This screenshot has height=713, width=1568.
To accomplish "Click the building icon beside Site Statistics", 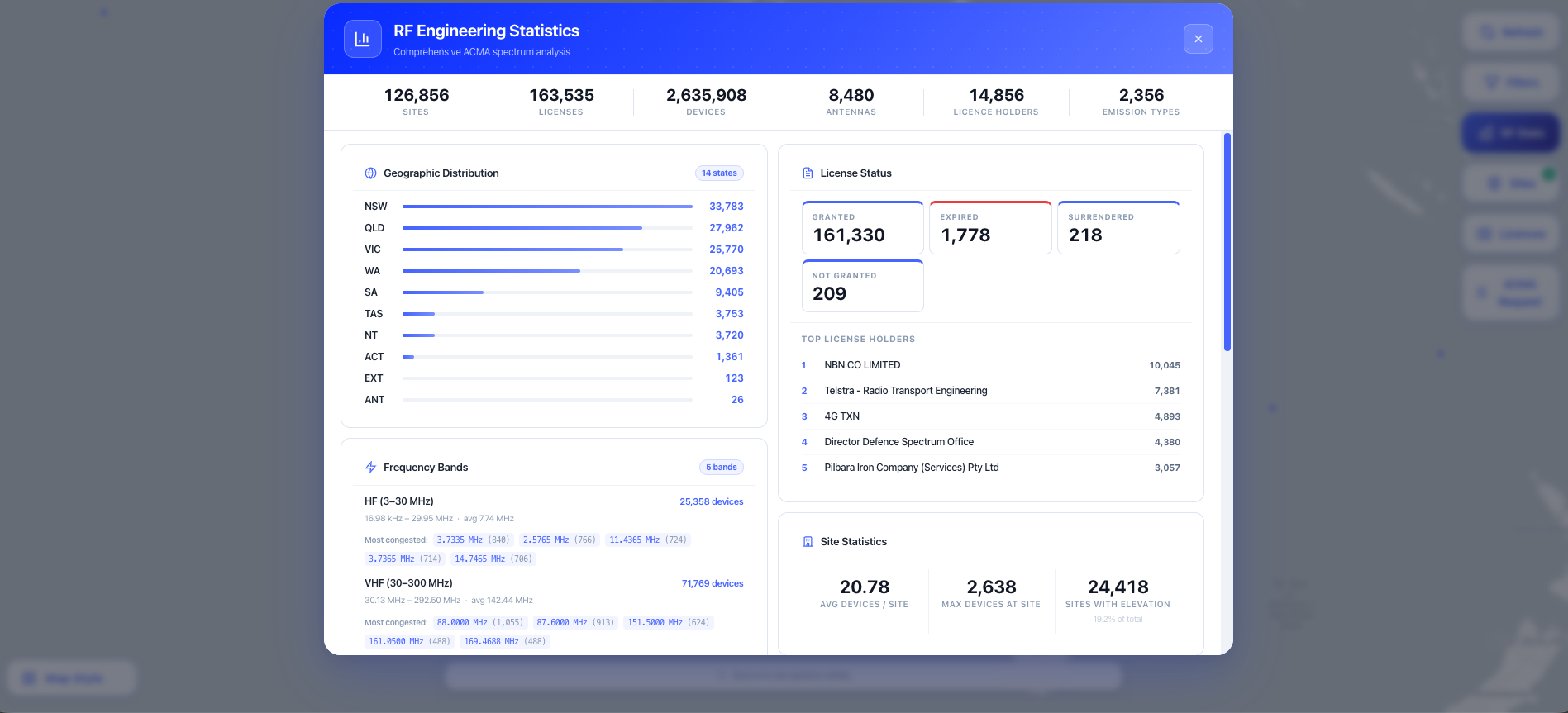I will tap(808, 542).
